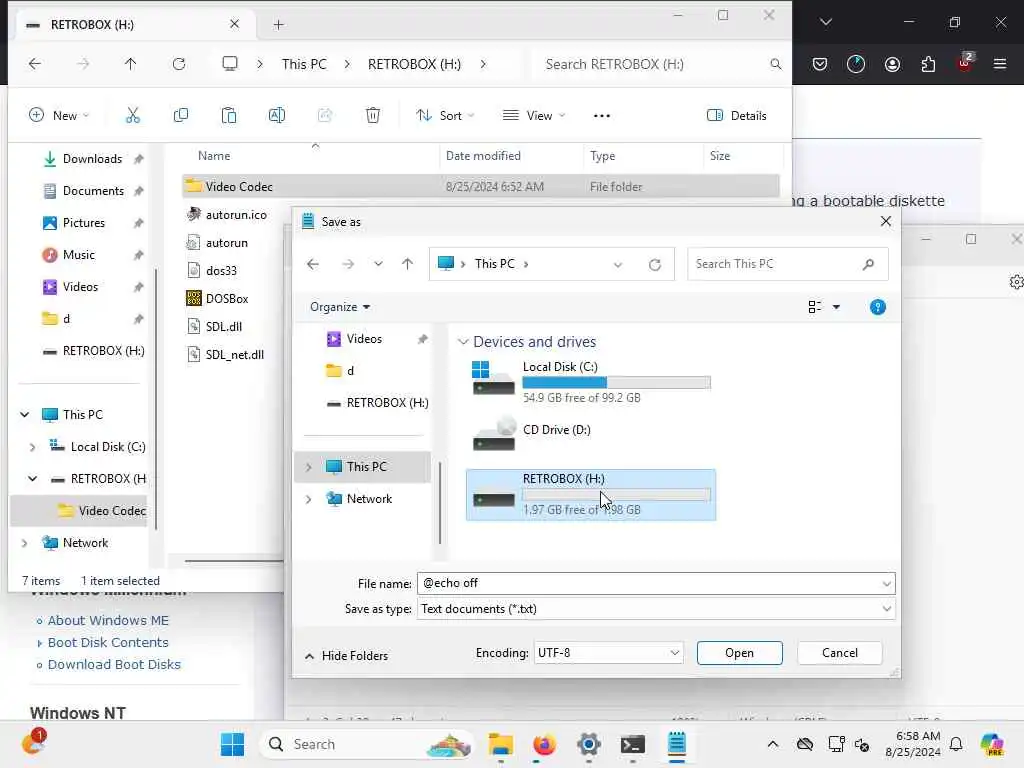Screen dimensions: 1024x768
Task: Open the View dropdown in Explorer
Action: (x=534, y=116)
